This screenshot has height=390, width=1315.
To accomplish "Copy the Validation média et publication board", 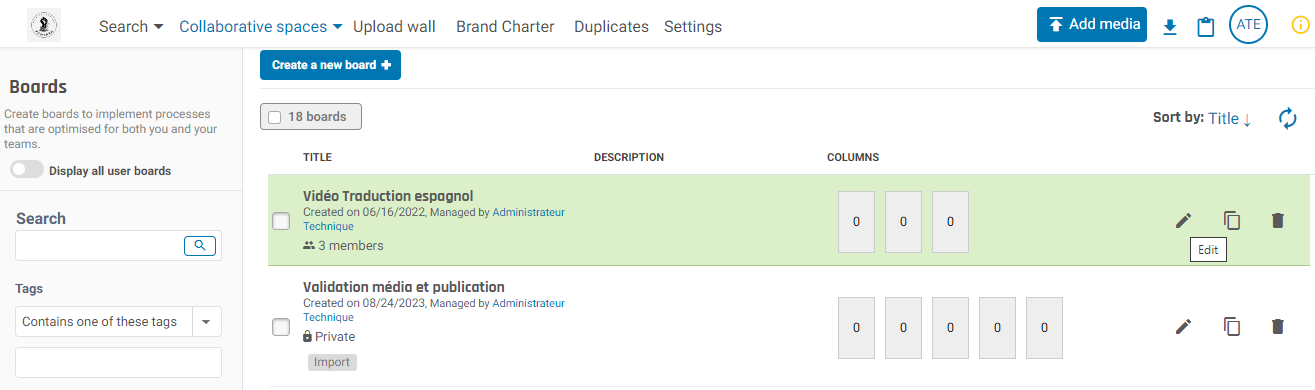I will [x=1232, y=326].
